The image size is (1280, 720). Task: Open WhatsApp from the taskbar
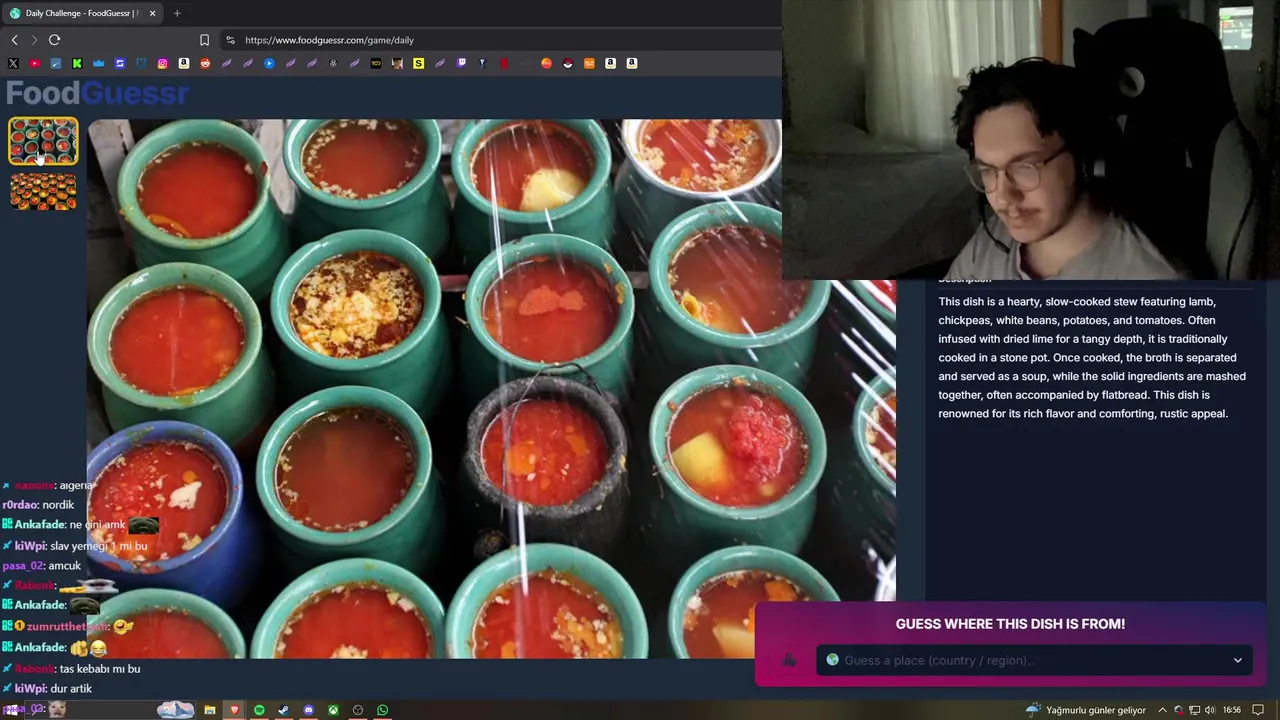point(382,710)
